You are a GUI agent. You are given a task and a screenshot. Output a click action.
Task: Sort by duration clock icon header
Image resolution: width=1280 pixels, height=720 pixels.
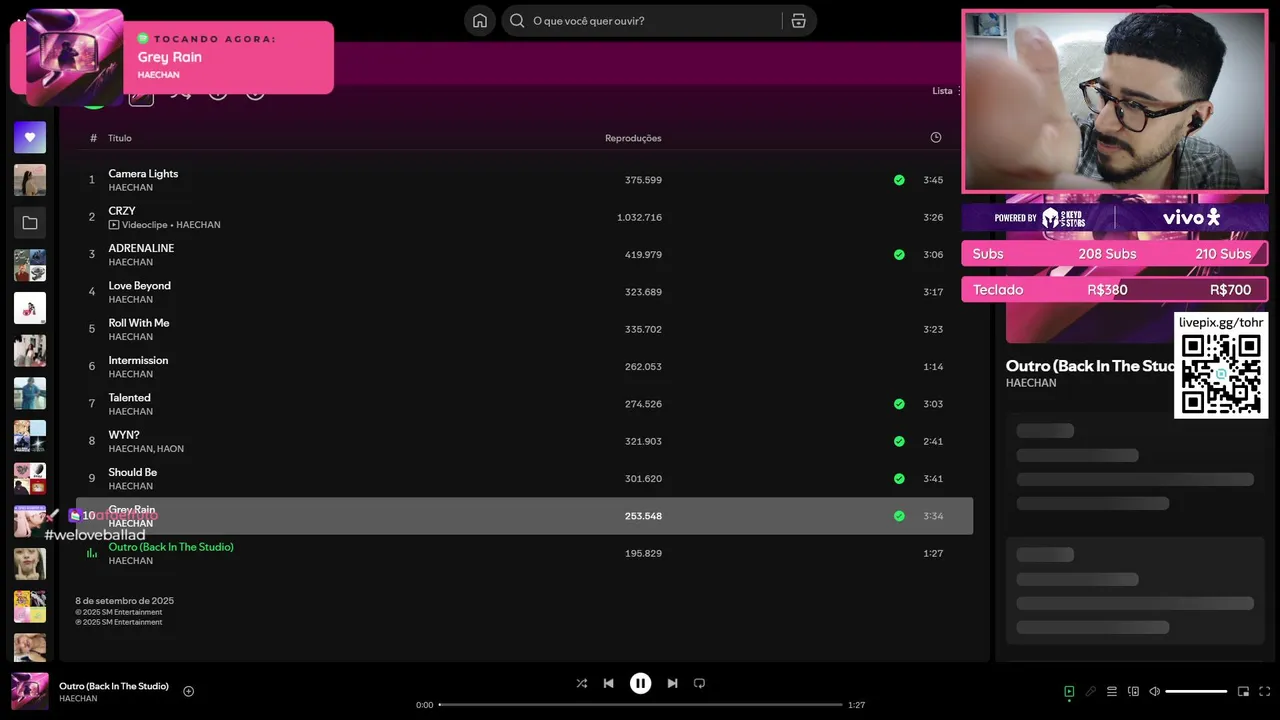[x=936, y=138]
